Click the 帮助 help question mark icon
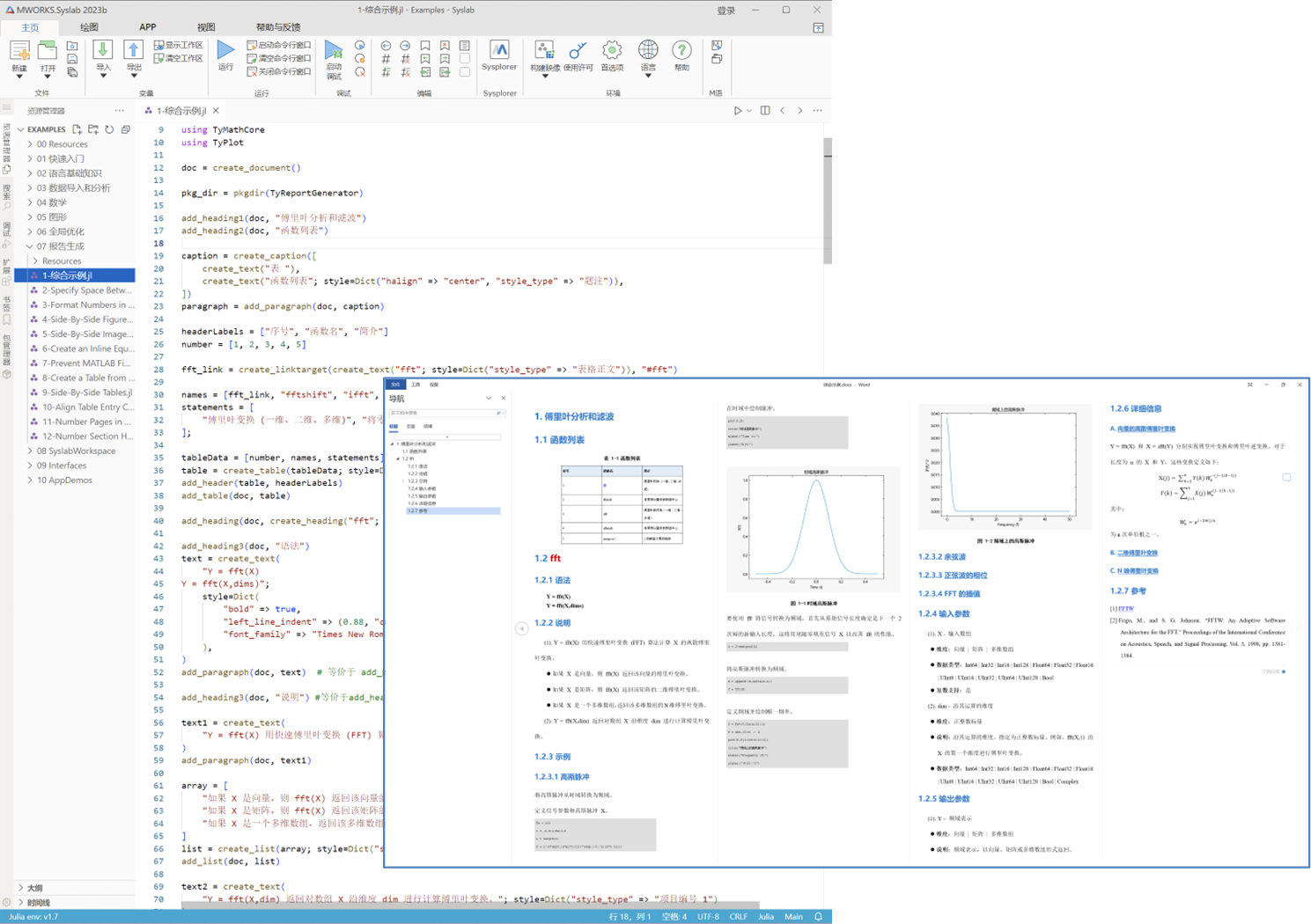1311x924 pixels. pos(681,51)
